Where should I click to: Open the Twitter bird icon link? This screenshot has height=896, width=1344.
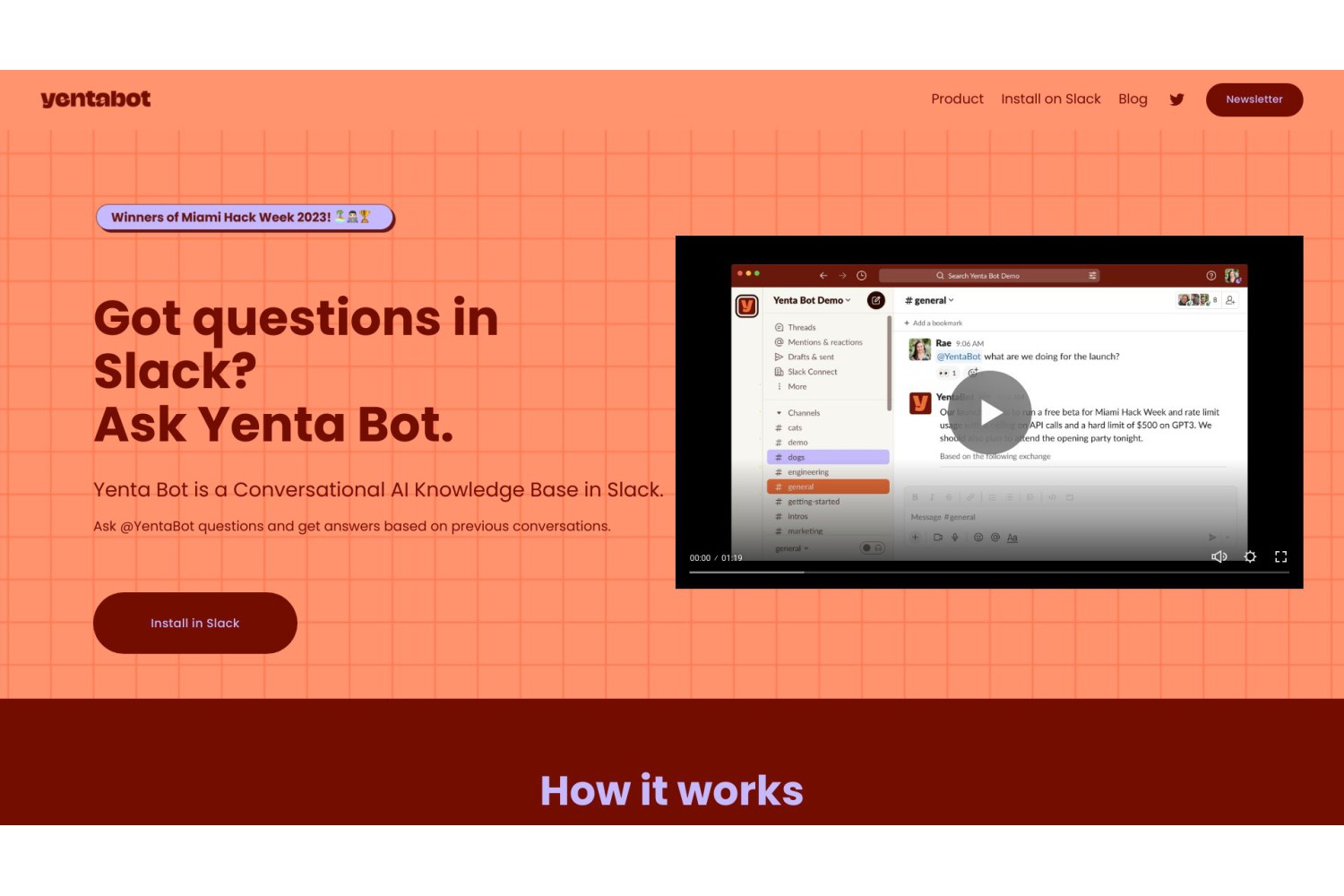1176,99
